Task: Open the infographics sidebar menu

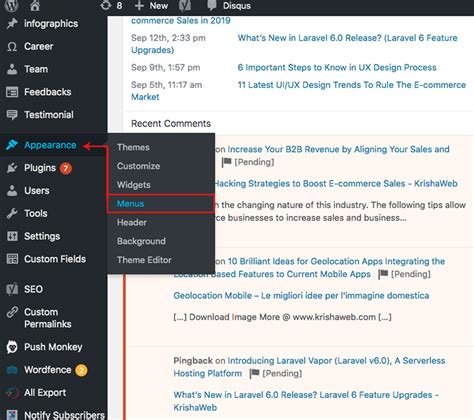Action: coord(51,24)
